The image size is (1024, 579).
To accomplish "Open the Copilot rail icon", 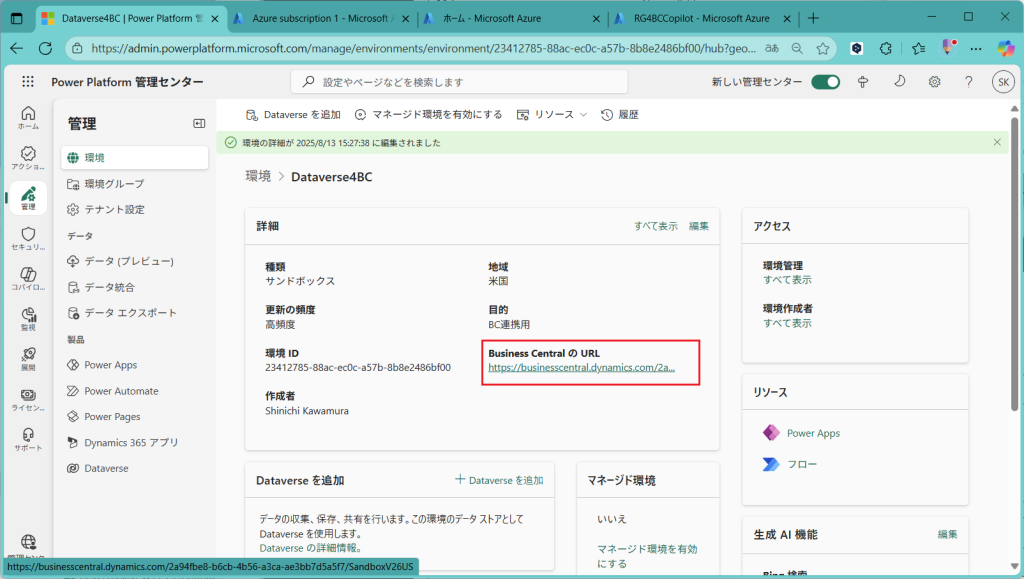I will pyautogui.click(x=28, y=279).
